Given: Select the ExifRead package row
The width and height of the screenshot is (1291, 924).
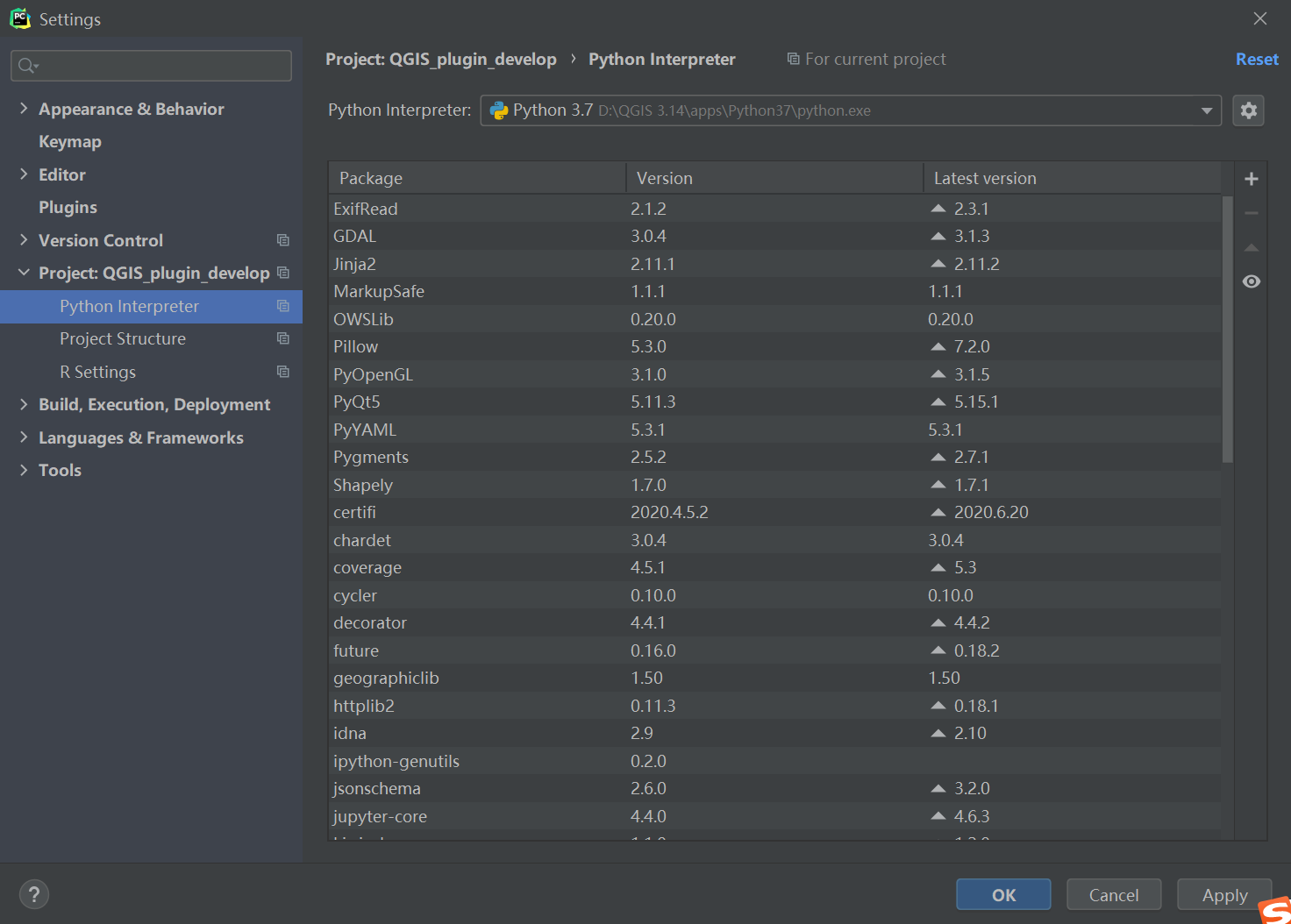Looking at the screenshot, I should (774, 209).
